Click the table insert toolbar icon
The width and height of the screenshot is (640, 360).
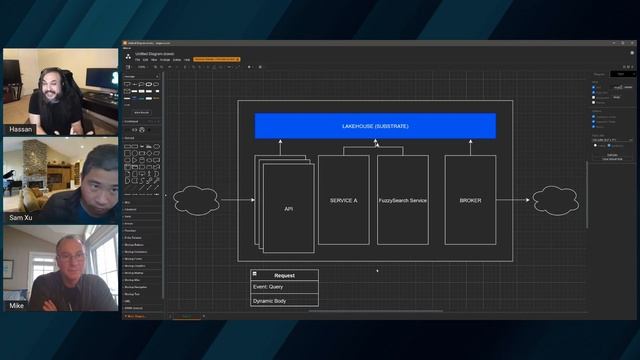[x=260, y=67]
